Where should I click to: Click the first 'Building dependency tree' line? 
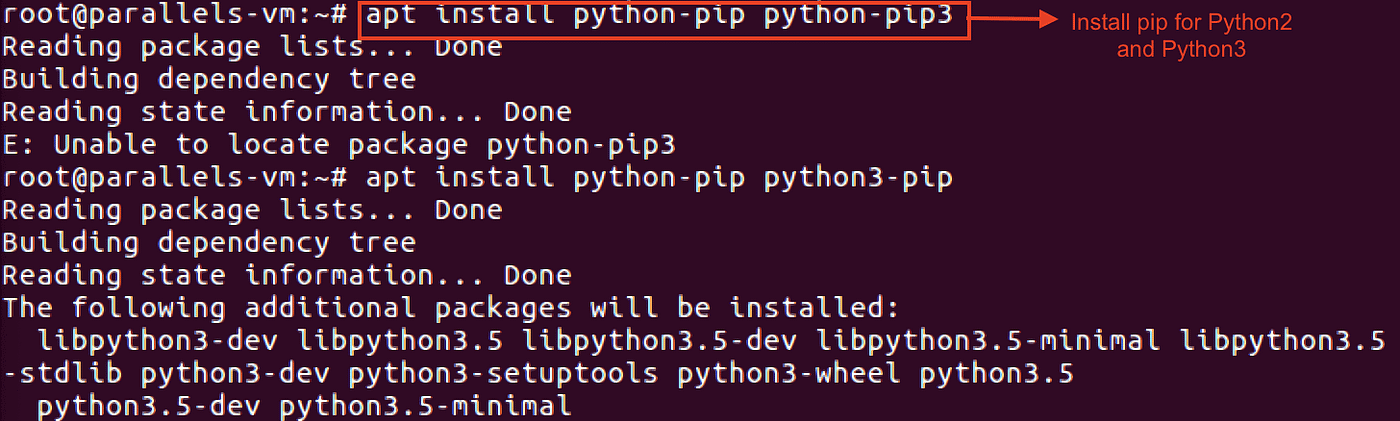click(x=208, y=80)
